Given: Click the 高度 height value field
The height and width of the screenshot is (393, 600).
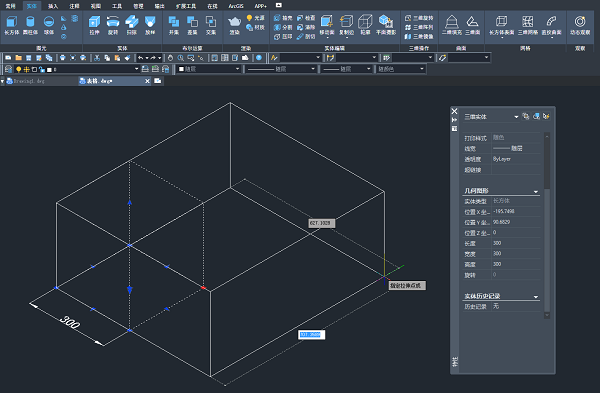Looking at the screenshot, I should [515, 264].
